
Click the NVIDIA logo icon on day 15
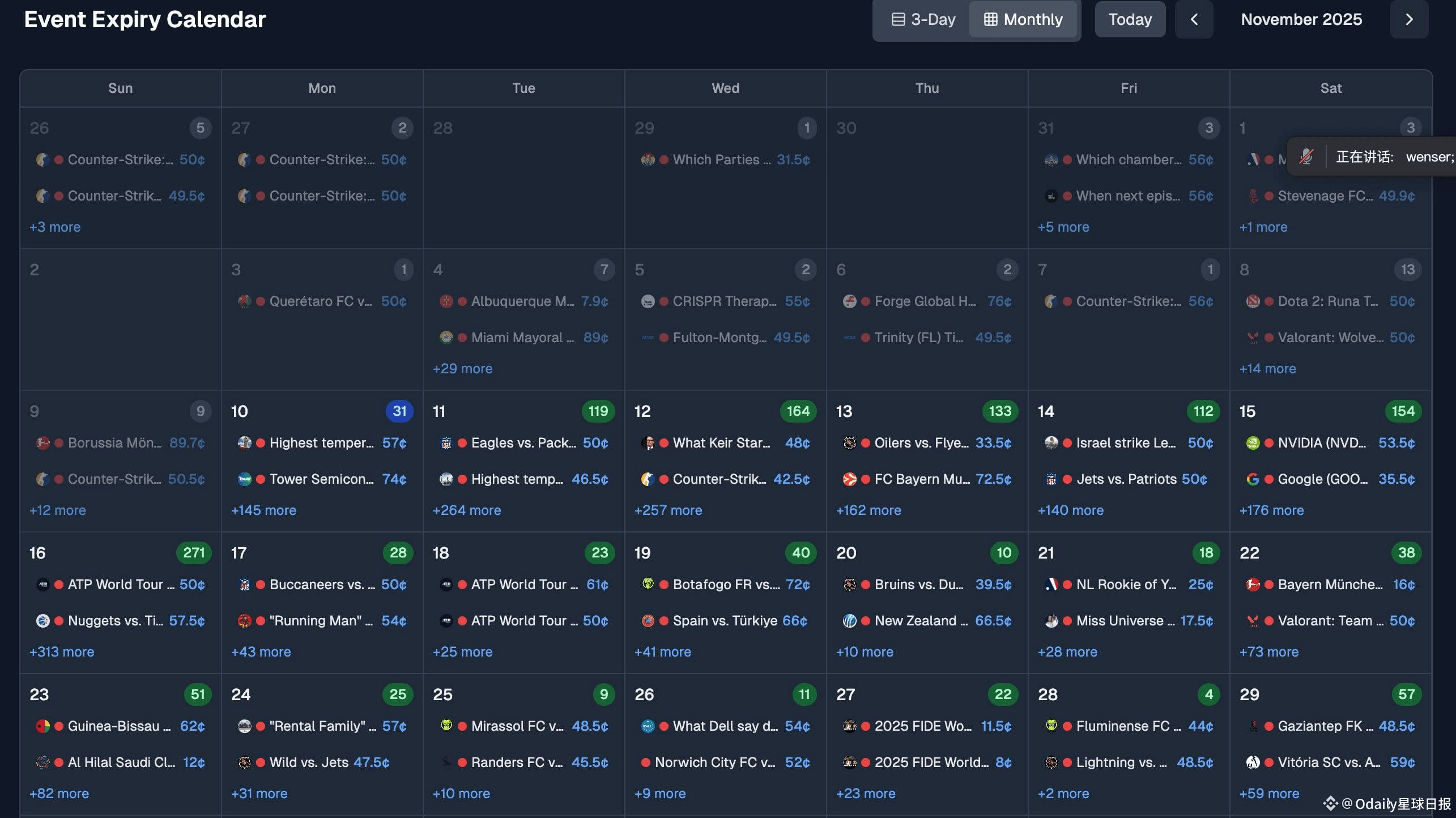point(1253,443)
